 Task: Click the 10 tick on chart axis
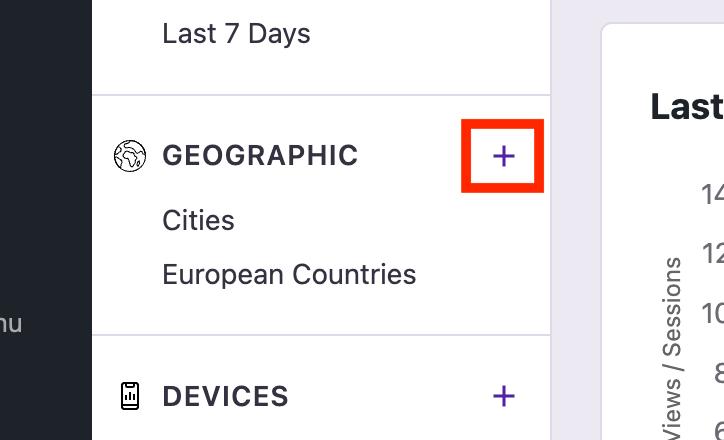(x=712, y=313)
